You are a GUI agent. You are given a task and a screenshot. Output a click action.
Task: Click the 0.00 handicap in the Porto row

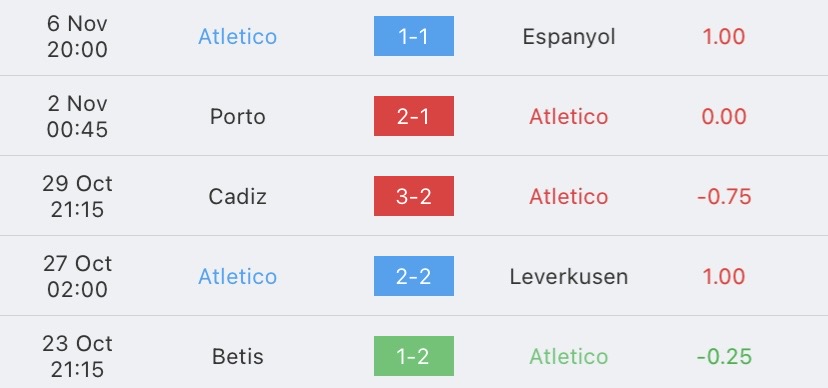pos(724,117)
